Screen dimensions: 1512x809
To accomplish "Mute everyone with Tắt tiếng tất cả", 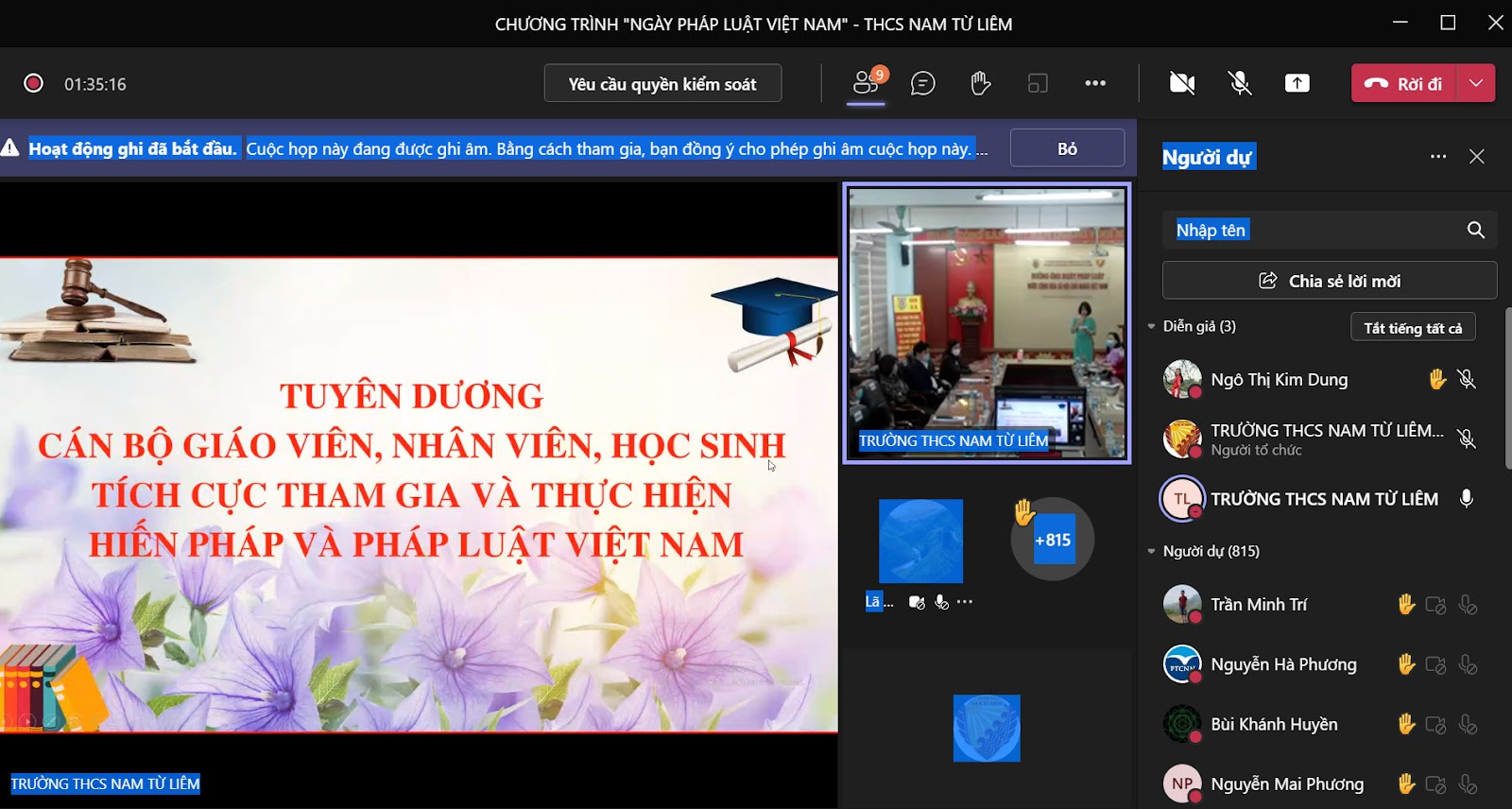I will pos(1413,328).
